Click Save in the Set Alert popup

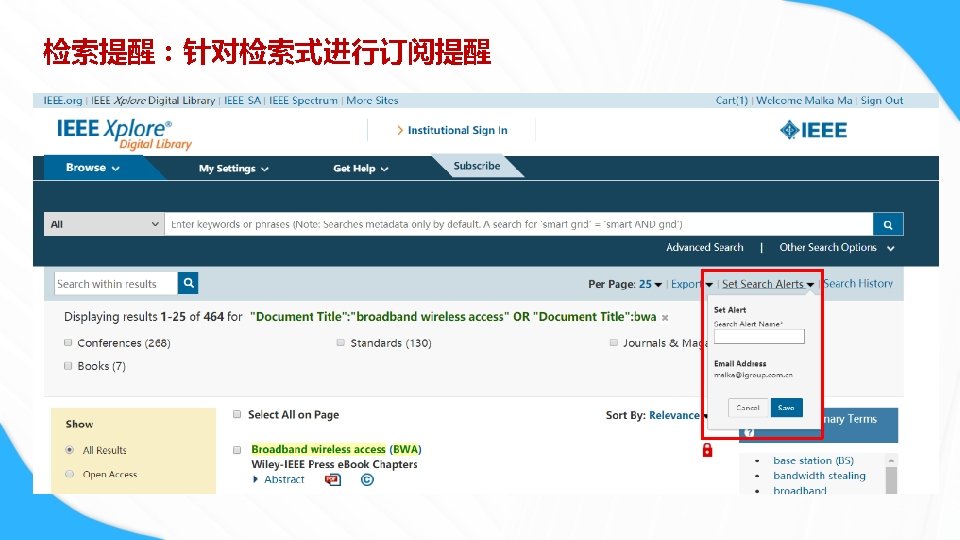[786, 408]
